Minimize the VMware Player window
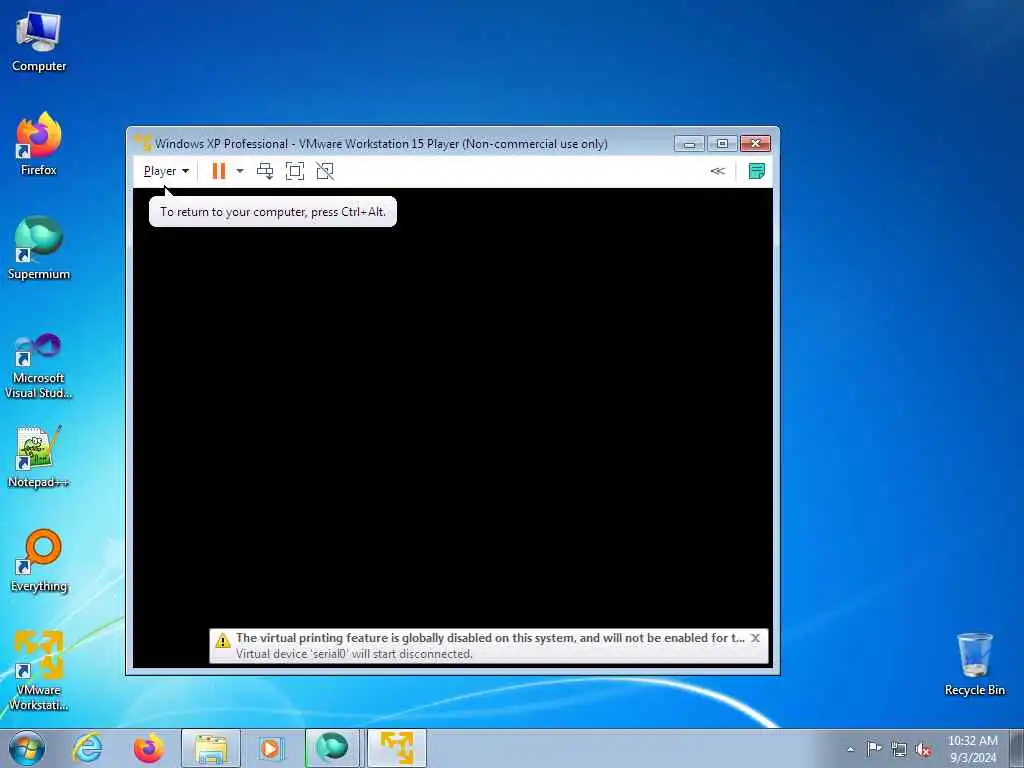The height and width of the screenshot is (768, 1024). [x=689, y=143]
